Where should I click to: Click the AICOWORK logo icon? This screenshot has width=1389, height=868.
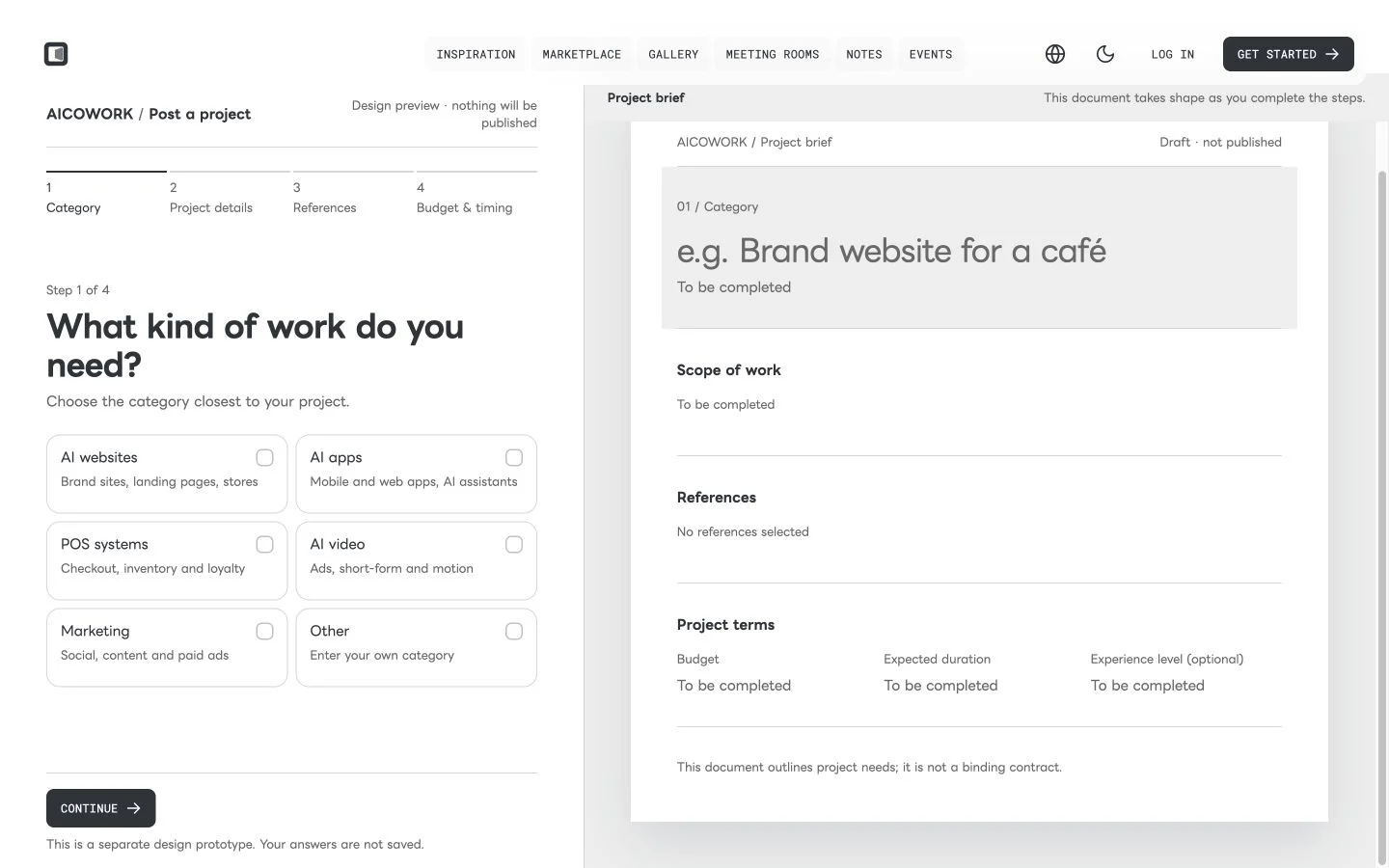pos(56,54)
